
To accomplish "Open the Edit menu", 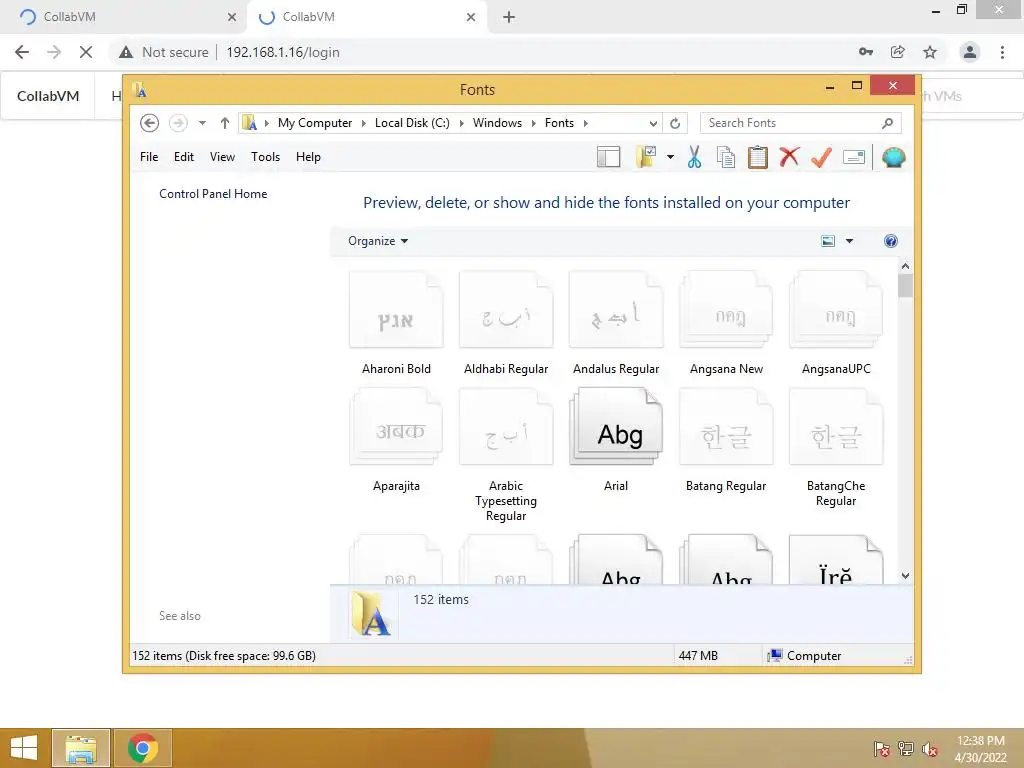I will point(184,157).
